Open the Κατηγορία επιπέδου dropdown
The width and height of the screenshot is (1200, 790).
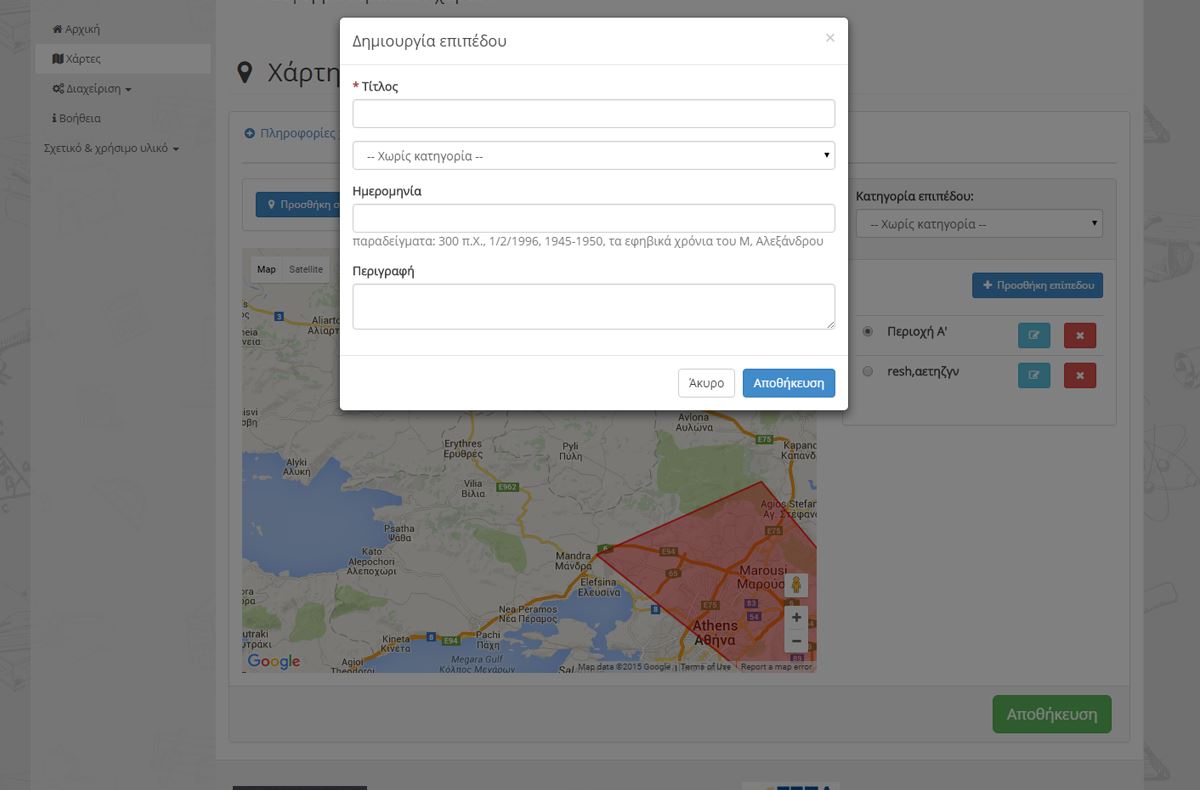(x=978, y=224)
